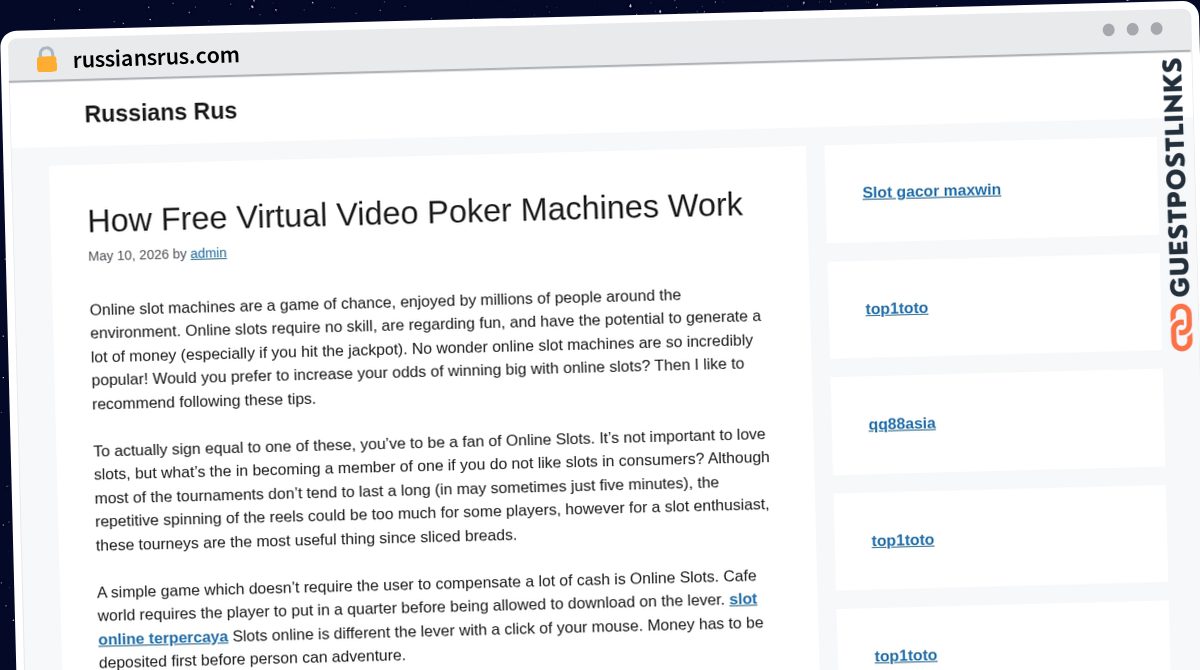Image resolution: width=1200 pixels, height=670 pixels.
Task: Click the paragraph starting A simple game
Action: [x=430, y=618]
